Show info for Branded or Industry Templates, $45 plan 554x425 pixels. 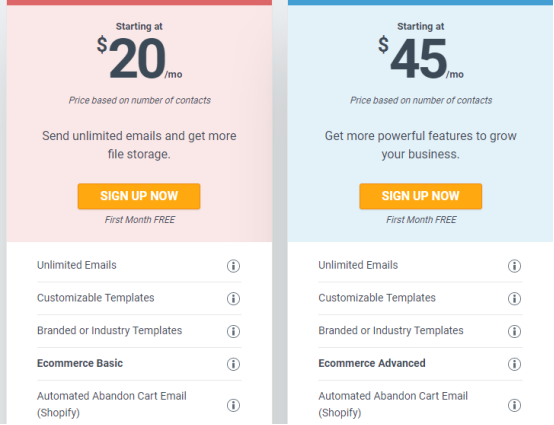514,331
